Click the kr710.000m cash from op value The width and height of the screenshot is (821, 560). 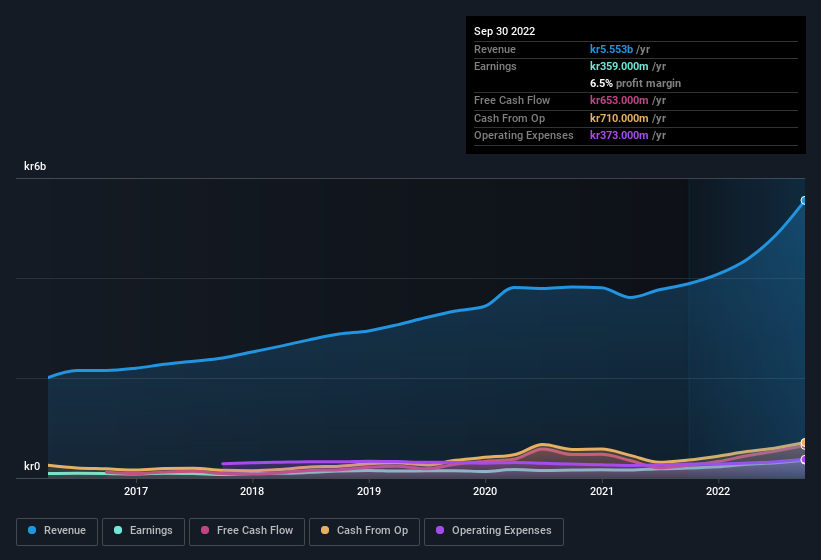[619, 118]
